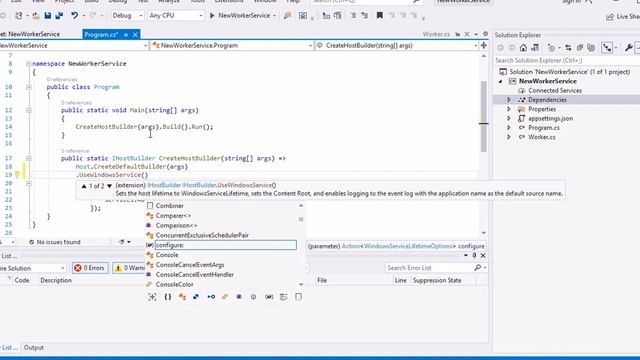This screenshot has height=360, width=640.
Task: Toggle the 0 Warnings filter button
Action: tap(130, 268)
